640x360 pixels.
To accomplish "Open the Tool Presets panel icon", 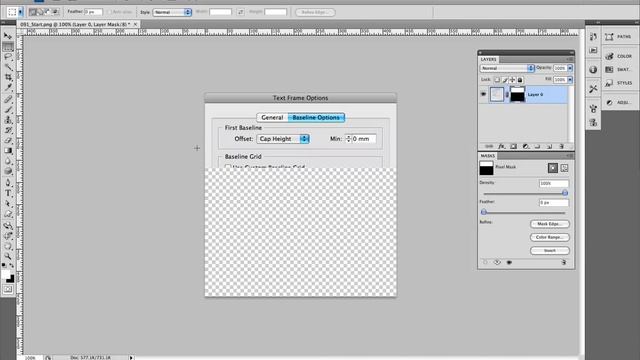I will pos(593,89).
